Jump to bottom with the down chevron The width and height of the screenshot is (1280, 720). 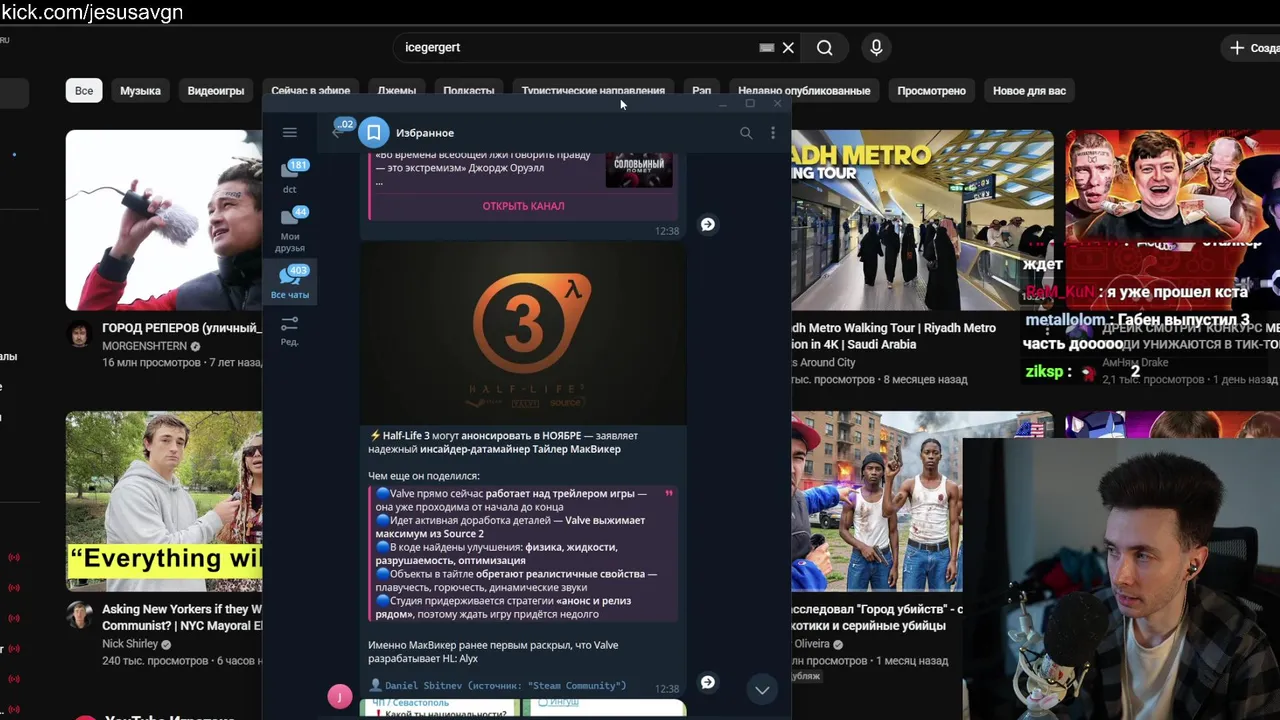(762, 689)
